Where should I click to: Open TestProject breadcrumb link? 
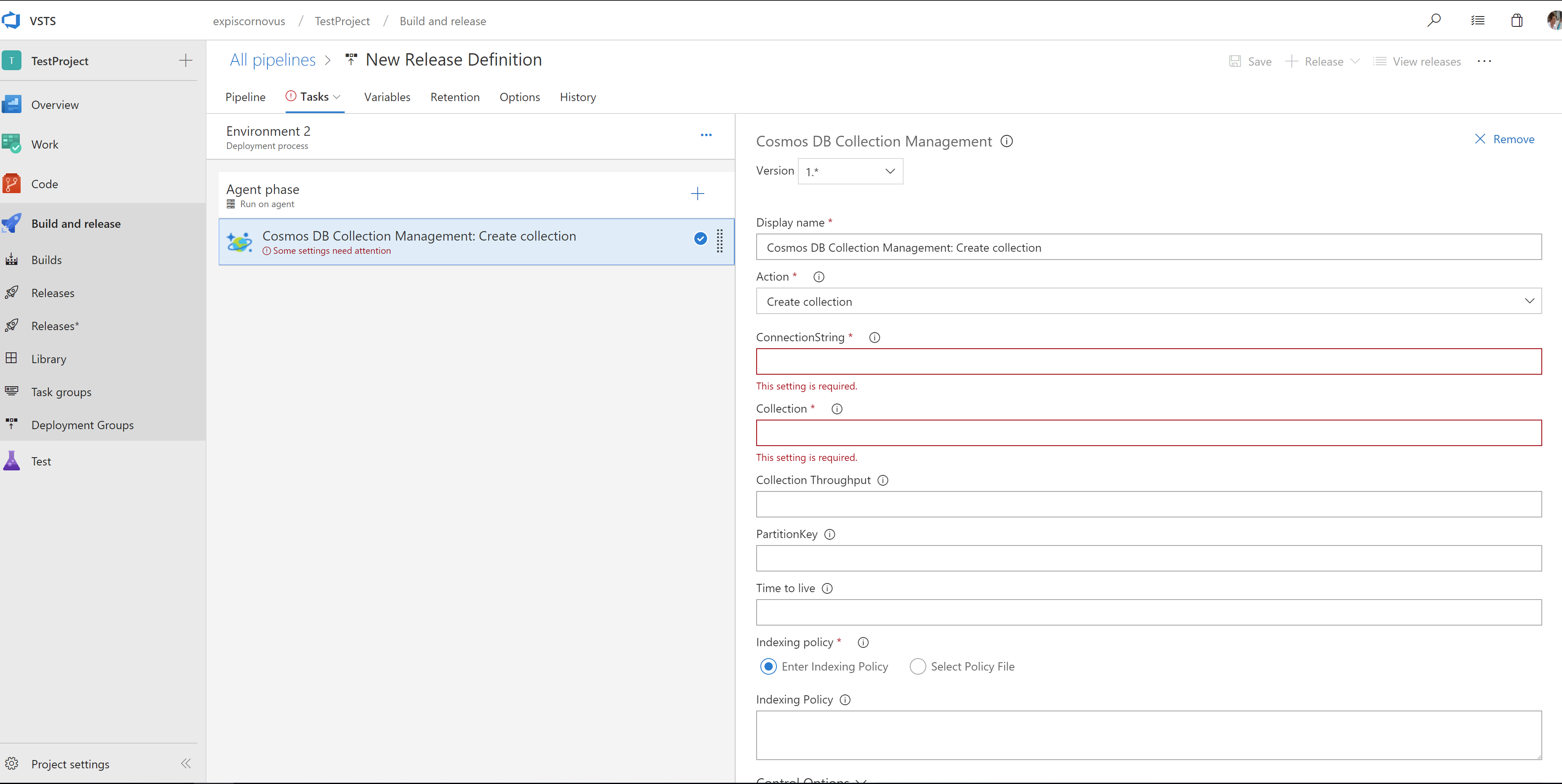[x=342, y=21]
